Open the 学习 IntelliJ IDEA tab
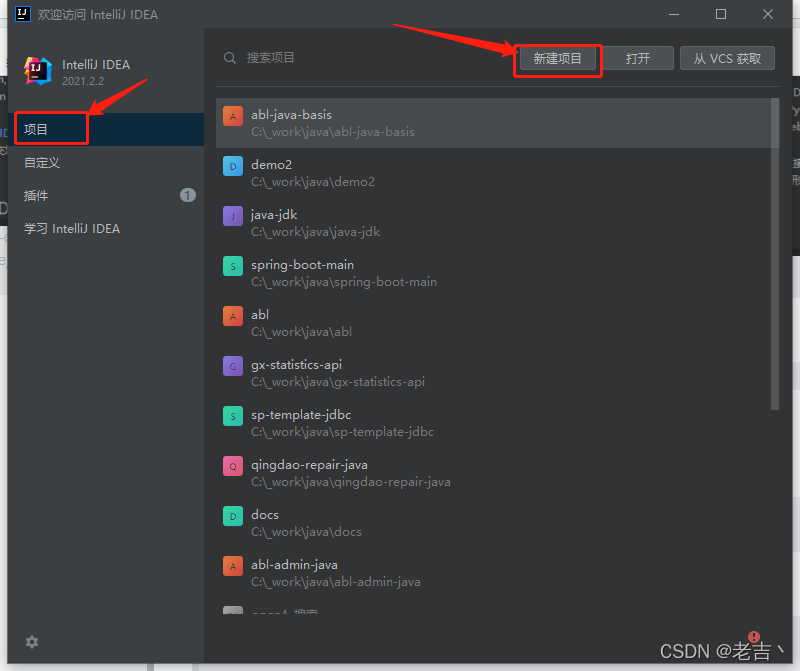This screenshot has height=671, width=800. point(106,229)
